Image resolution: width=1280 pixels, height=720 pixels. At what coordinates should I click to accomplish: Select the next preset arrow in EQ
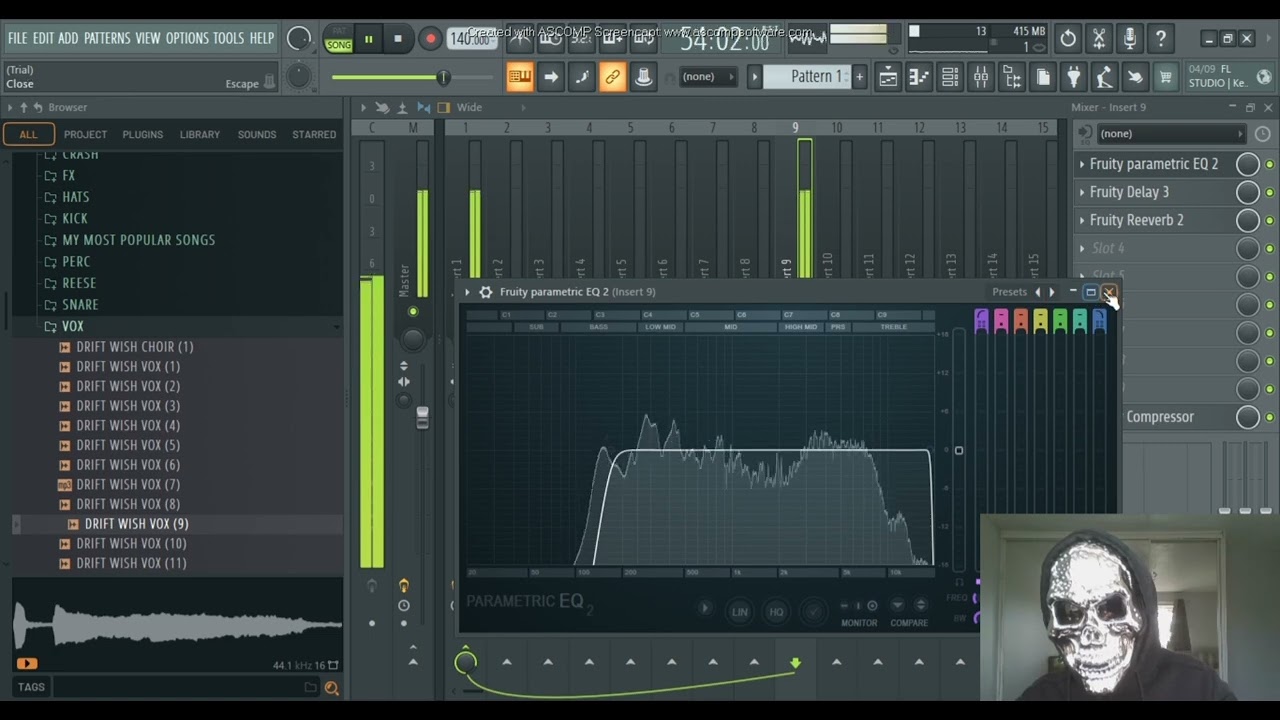(x=1052, y=292)
